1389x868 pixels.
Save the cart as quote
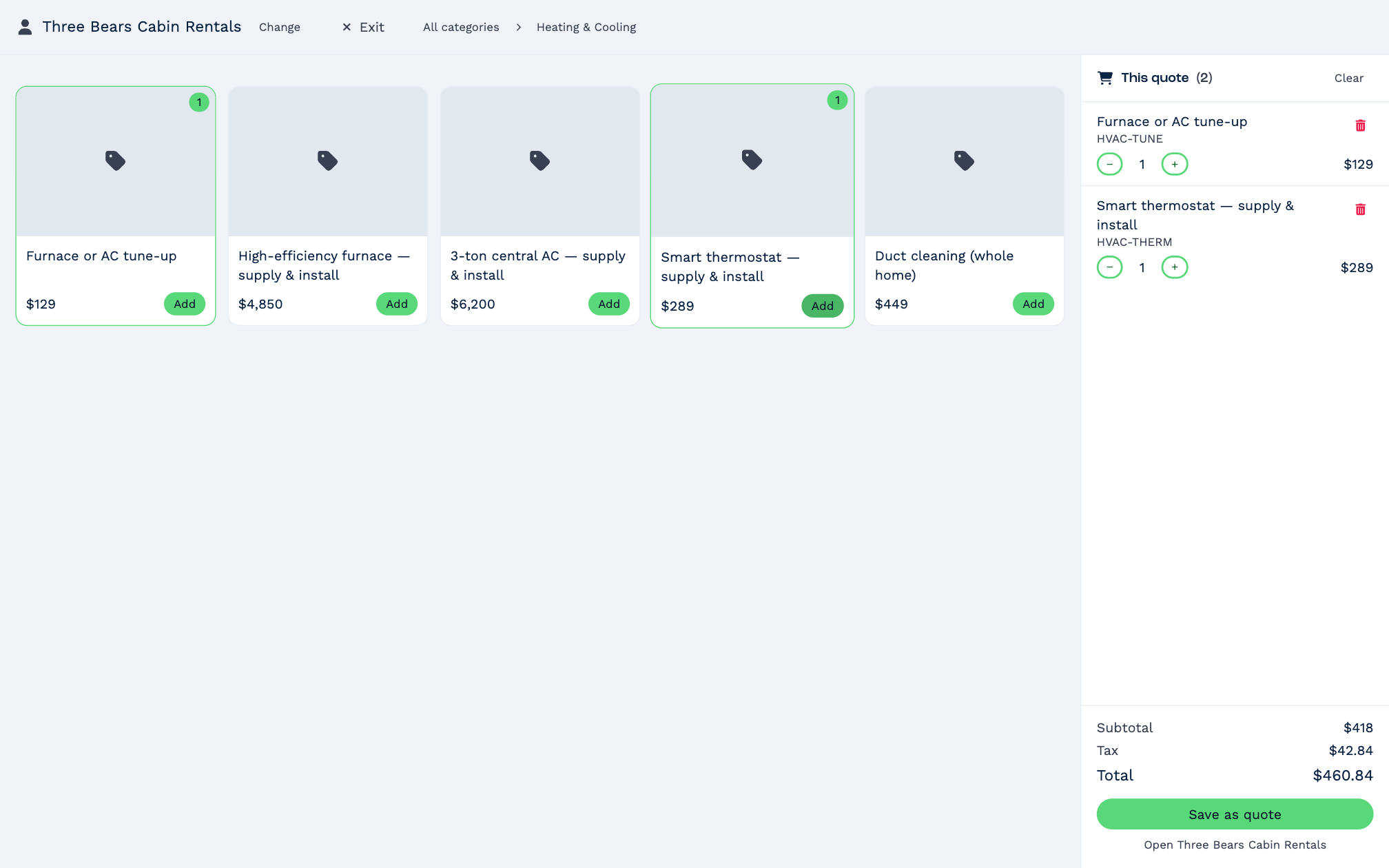click(x=1235, y=814)
